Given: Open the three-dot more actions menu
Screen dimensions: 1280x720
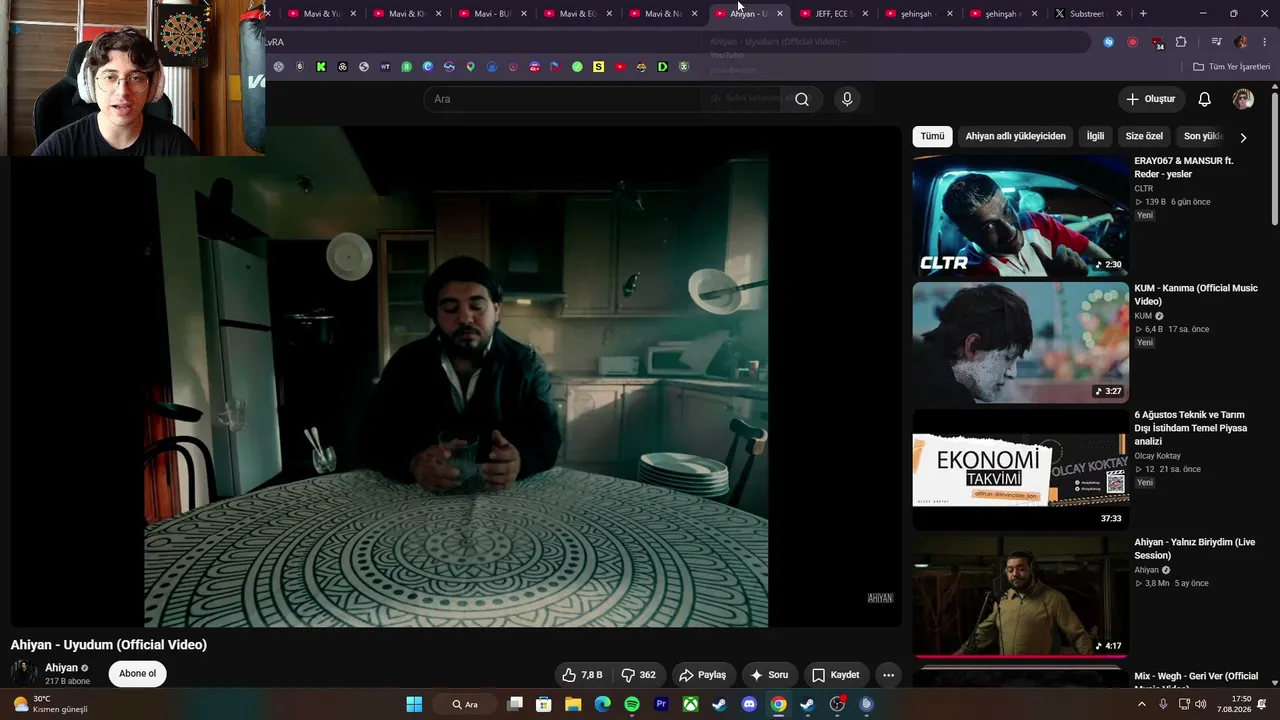Looking at the screenshot, I should click(x=888, y=675).
